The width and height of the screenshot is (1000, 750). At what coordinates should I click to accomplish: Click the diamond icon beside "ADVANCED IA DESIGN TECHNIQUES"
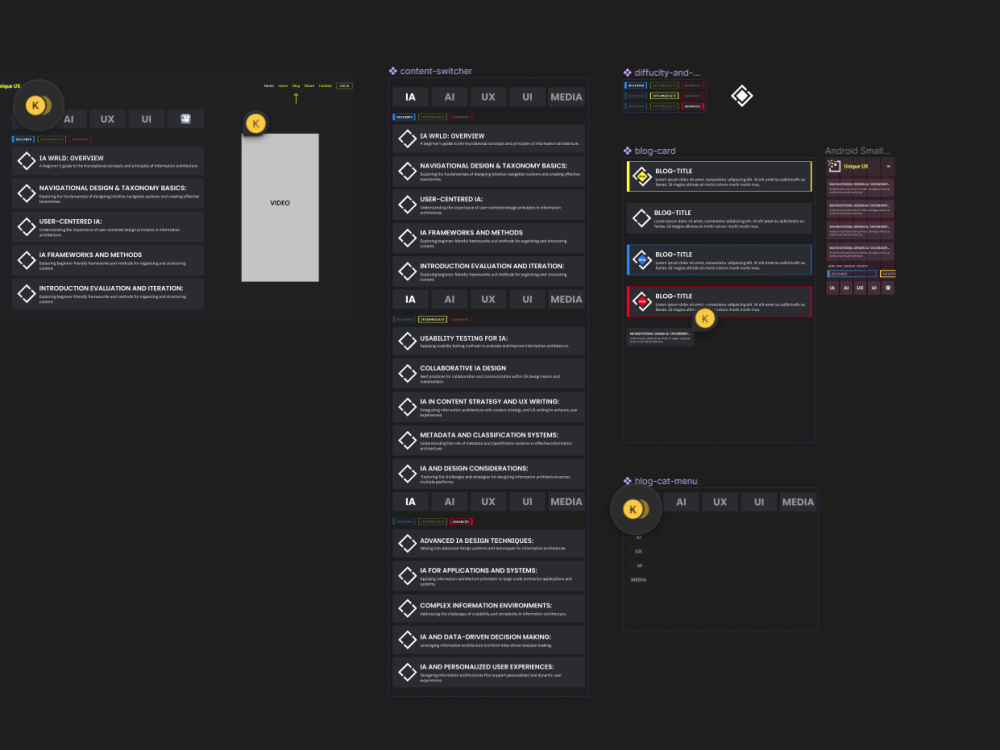pos(407,541)
